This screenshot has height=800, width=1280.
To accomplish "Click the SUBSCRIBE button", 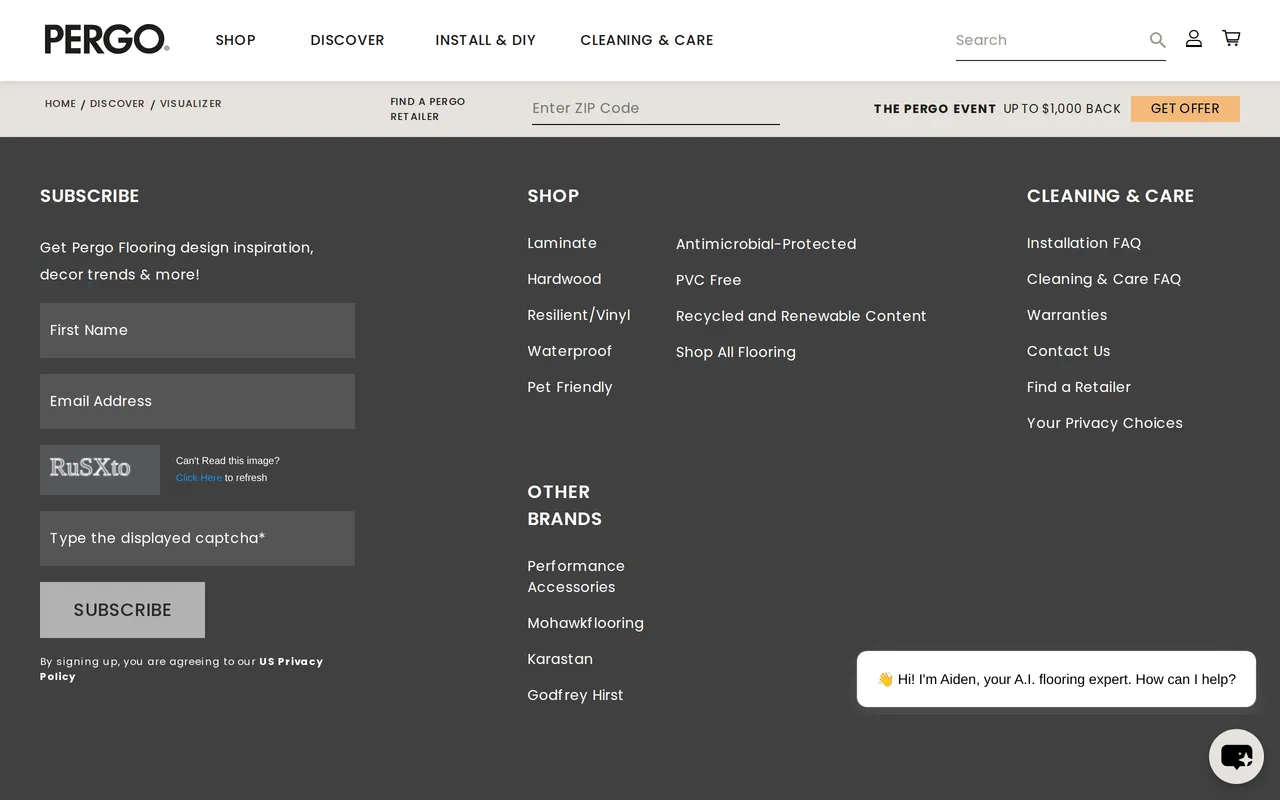I will 122,610.
